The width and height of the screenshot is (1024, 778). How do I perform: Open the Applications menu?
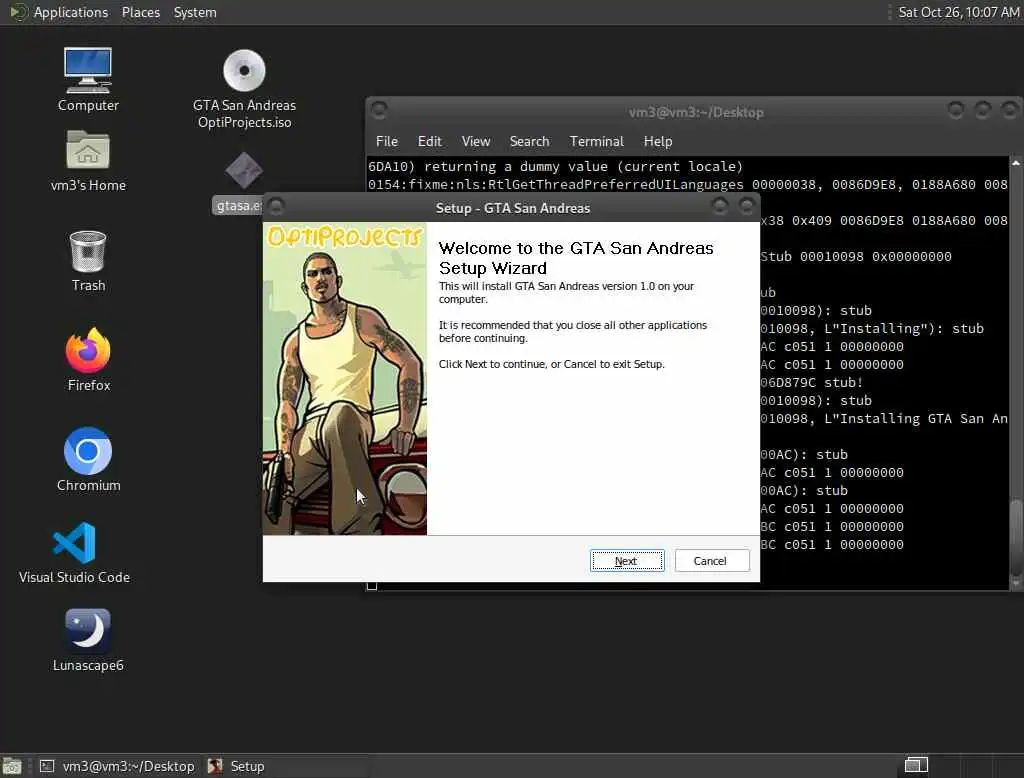point(71,12)
